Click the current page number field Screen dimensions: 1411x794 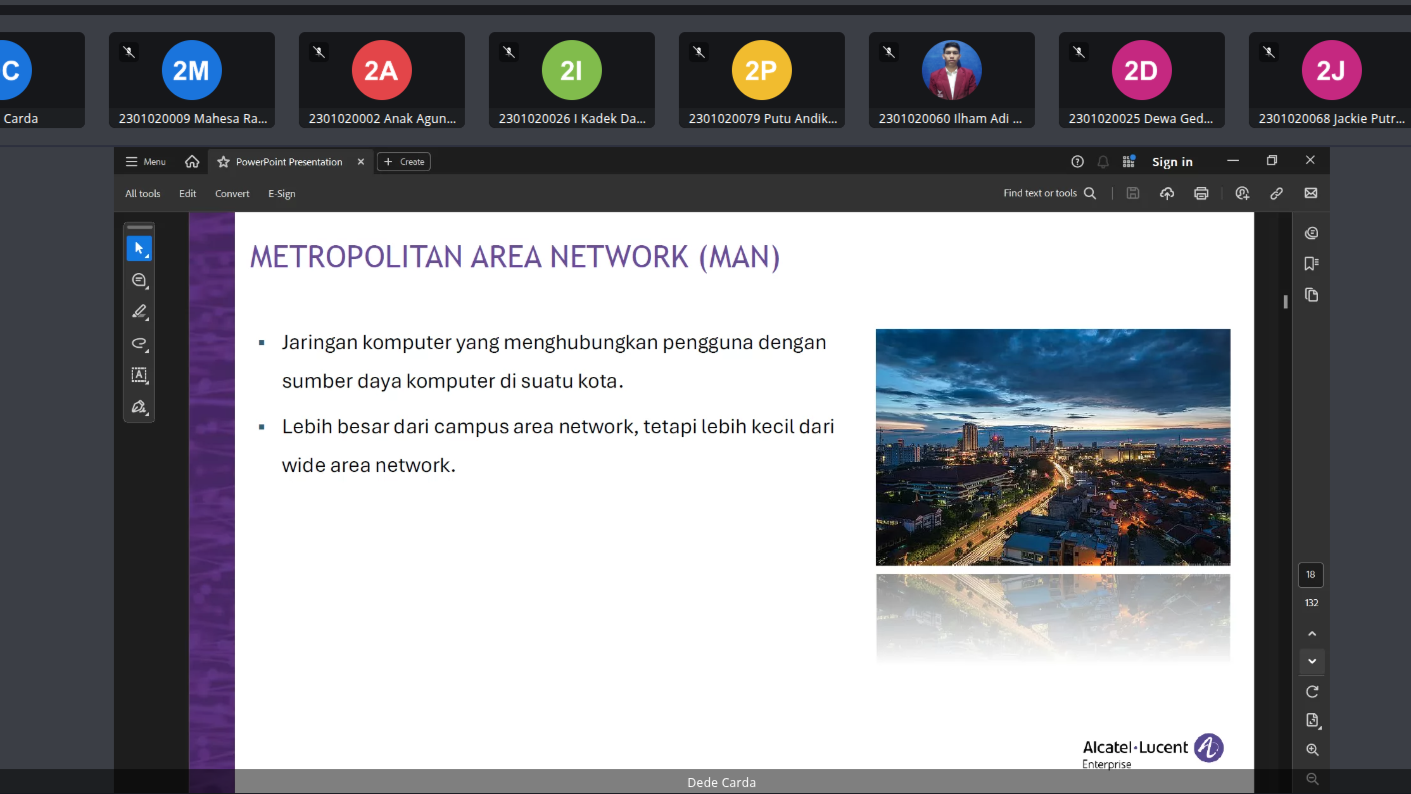1311,575
